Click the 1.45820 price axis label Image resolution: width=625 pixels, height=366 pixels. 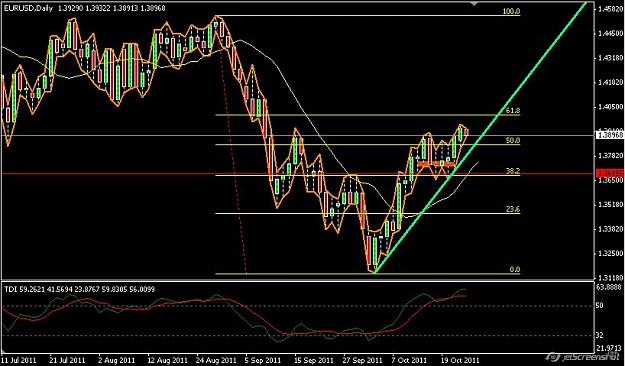pyautogui.click(x=611, y=9)
